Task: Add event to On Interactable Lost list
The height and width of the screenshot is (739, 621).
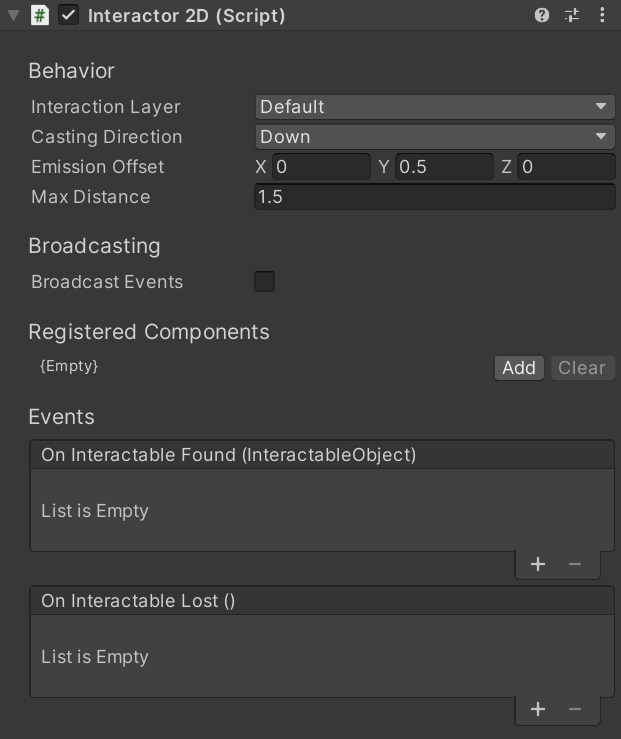Action: [538, 709]
